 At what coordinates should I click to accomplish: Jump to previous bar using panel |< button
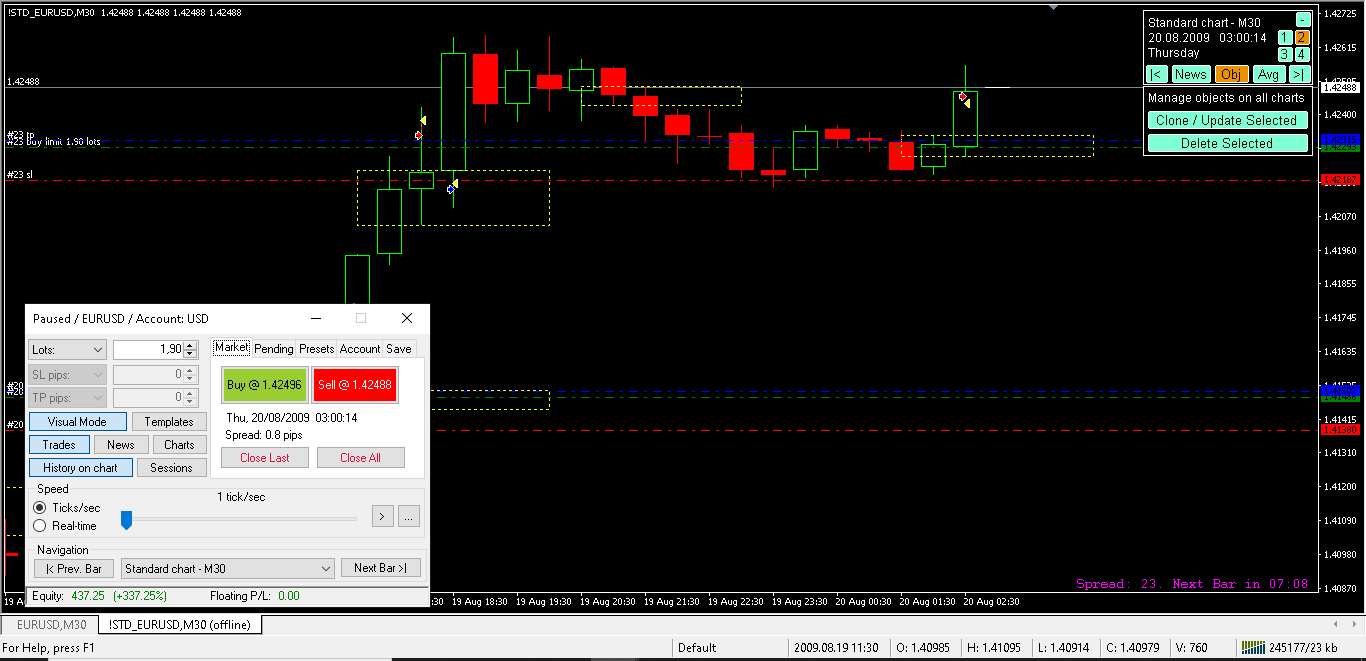[x=1157, y=74]
